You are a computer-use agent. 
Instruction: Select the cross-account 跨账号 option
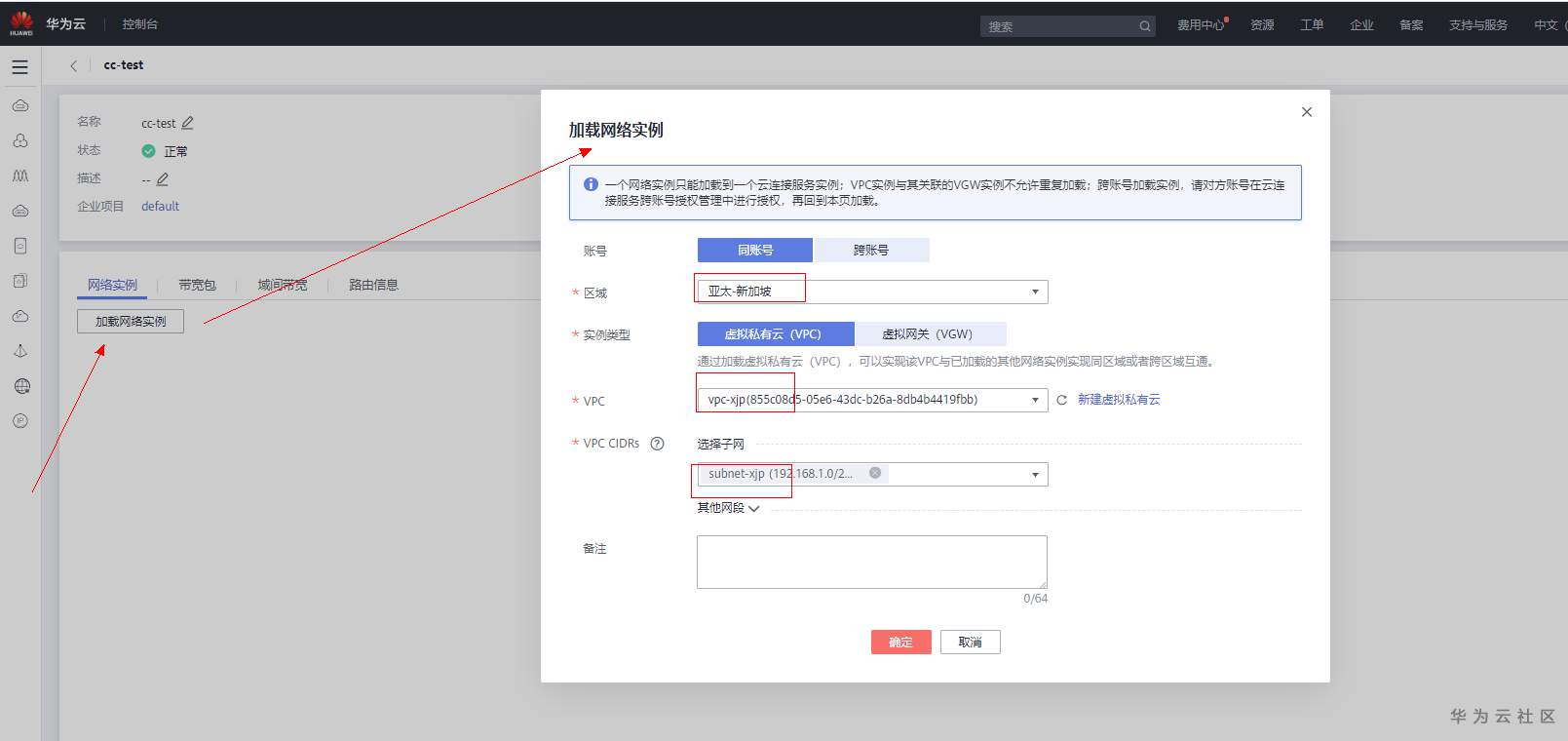871,251
